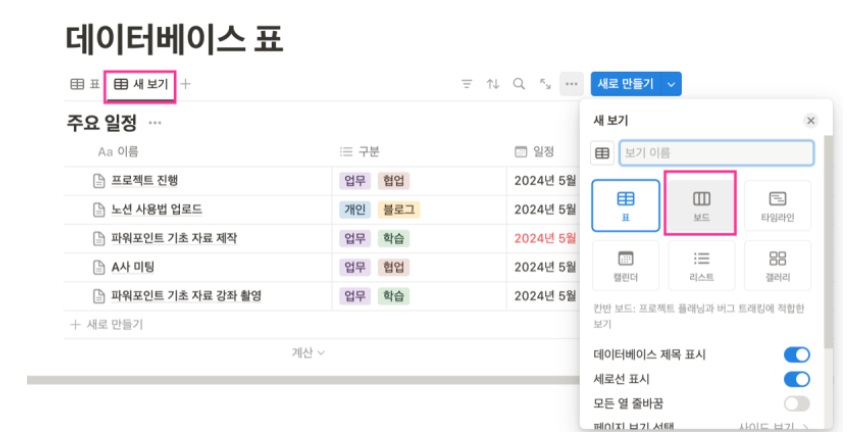
Task: Click 학습 tag in 자료 제작 row
Action: pos(394,239)
